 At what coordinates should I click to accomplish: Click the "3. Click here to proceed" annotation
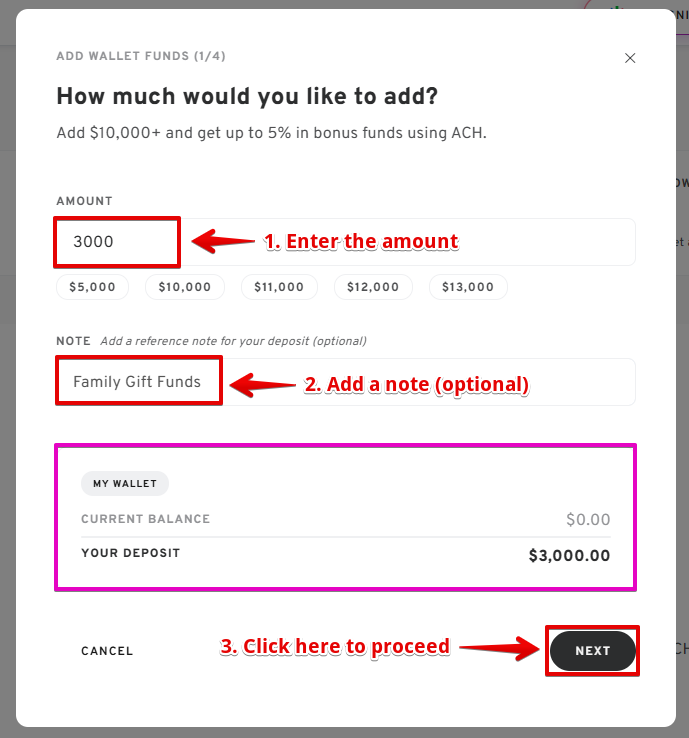[335, 646]
